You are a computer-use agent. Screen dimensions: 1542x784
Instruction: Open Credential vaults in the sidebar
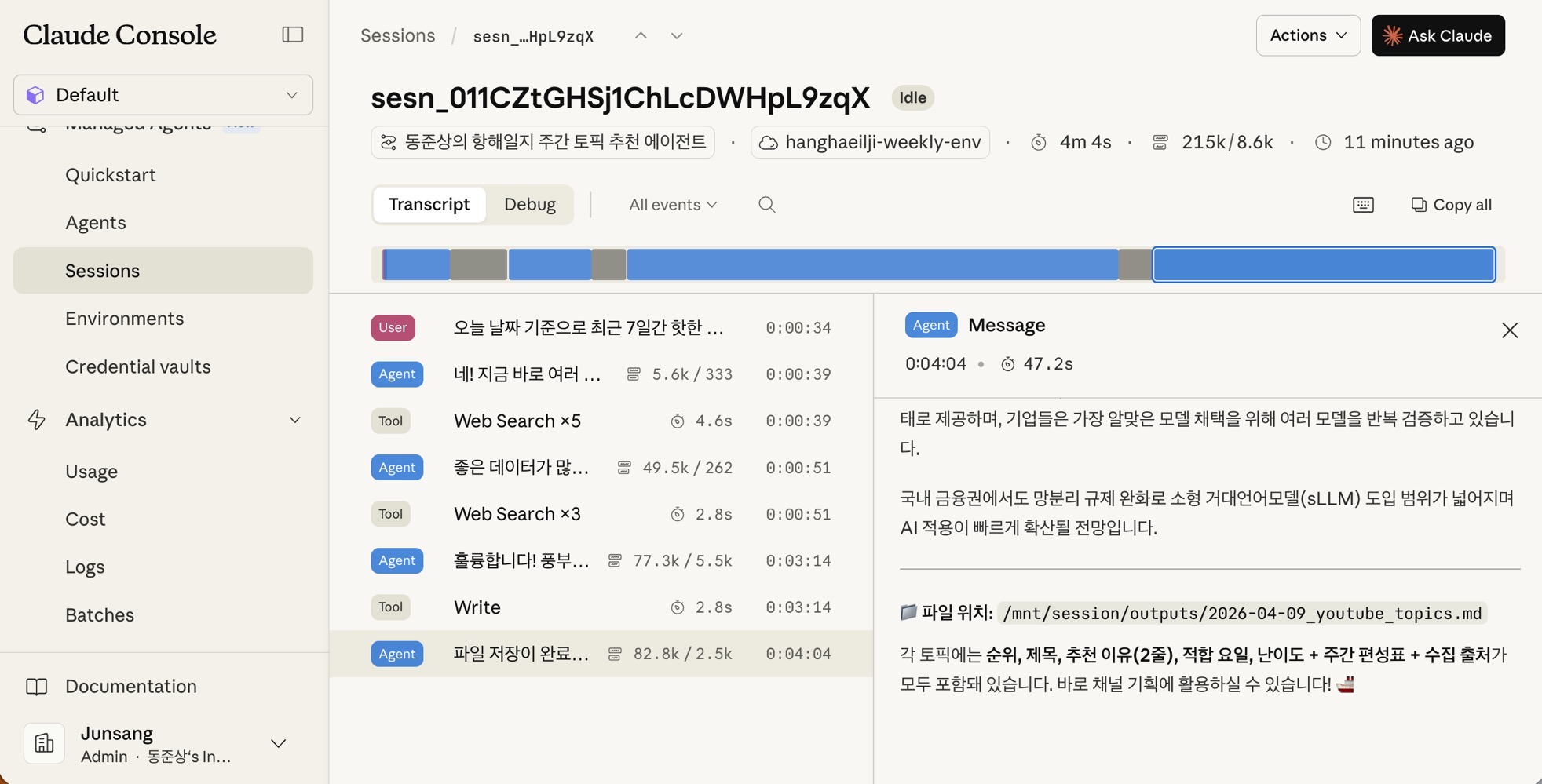(x=137, y=366)
